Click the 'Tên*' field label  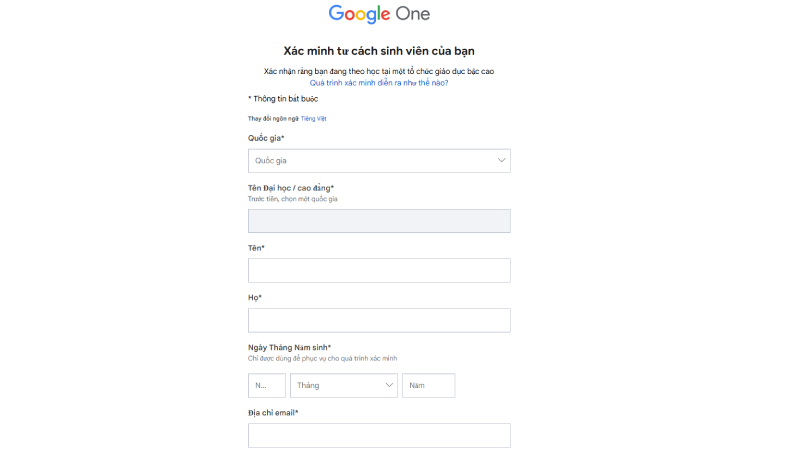pyautogui.click(x=256, y=247)
